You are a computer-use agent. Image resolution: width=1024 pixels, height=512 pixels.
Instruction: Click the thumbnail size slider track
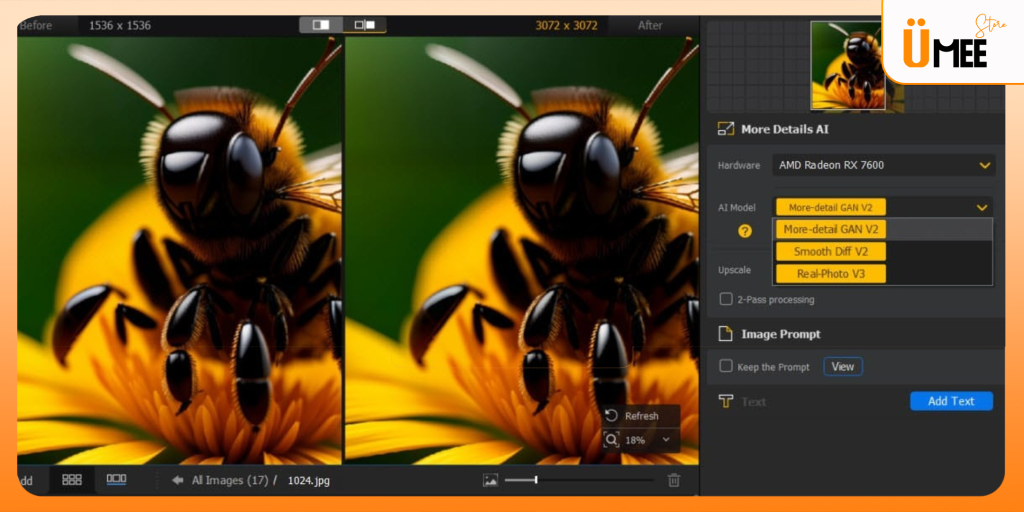(580, 480)
